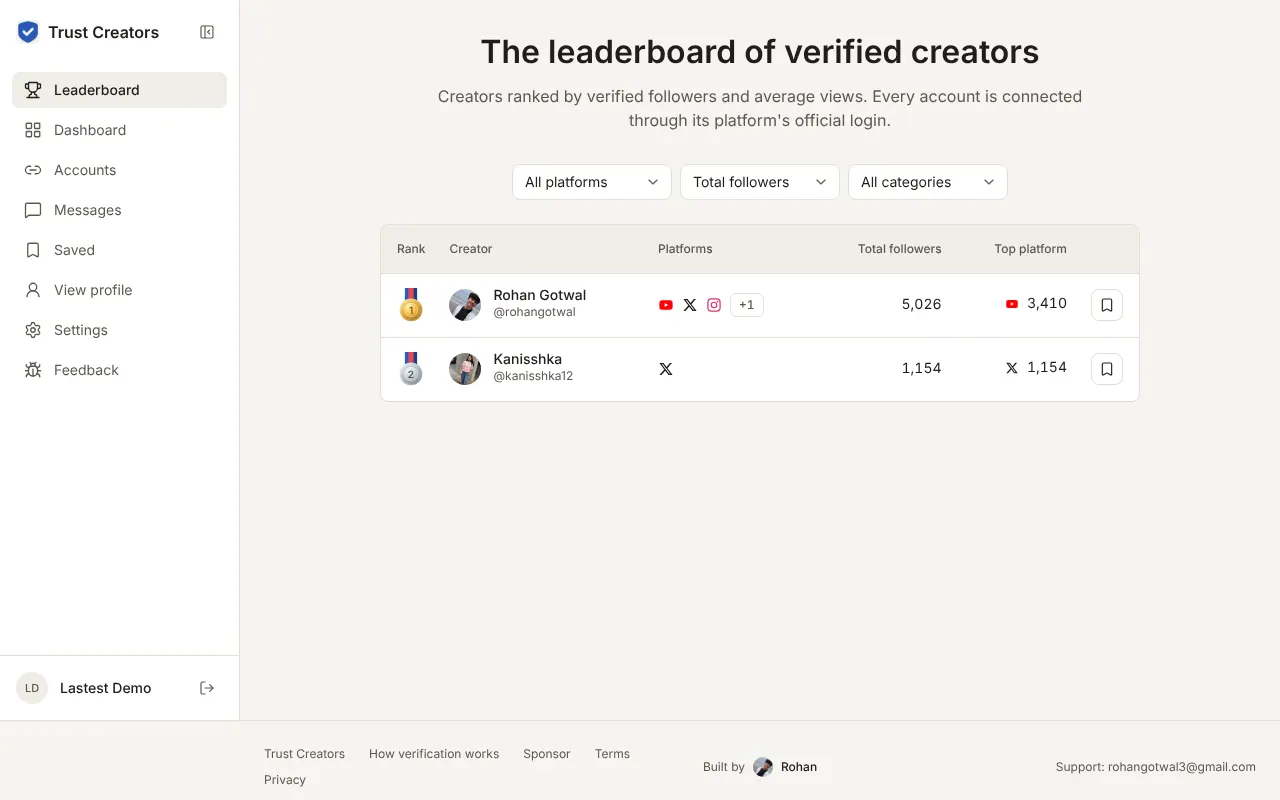Save Rohan Gotwal with the bookmark button

coord(1107,305)
